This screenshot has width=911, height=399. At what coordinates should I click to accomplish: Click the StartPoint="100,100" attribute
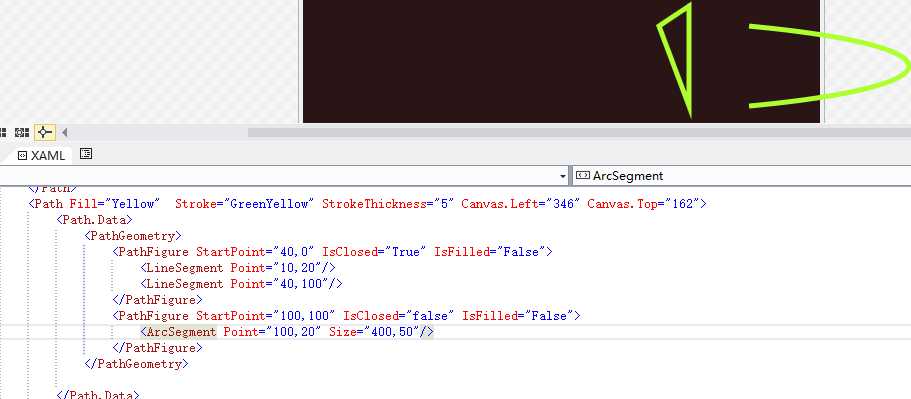click(x=266, y=316)
